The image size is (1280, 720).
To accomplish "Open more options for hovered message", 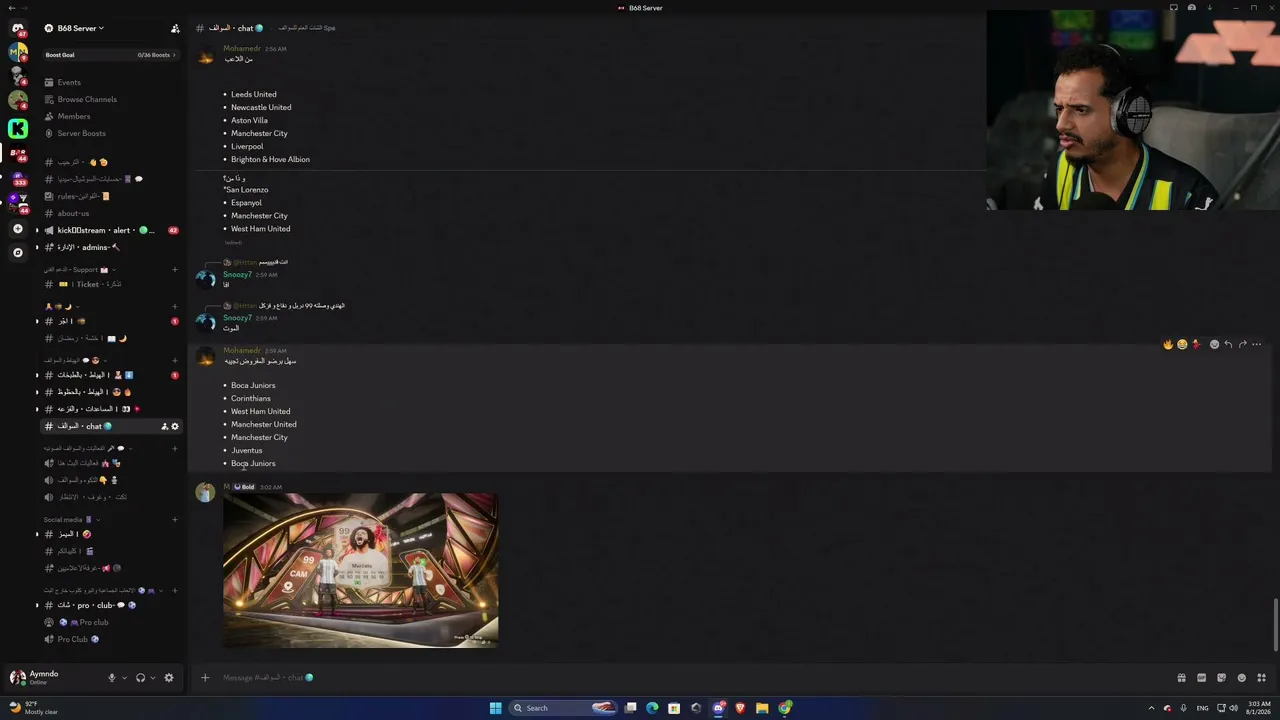I will (x=1257, y=344).
